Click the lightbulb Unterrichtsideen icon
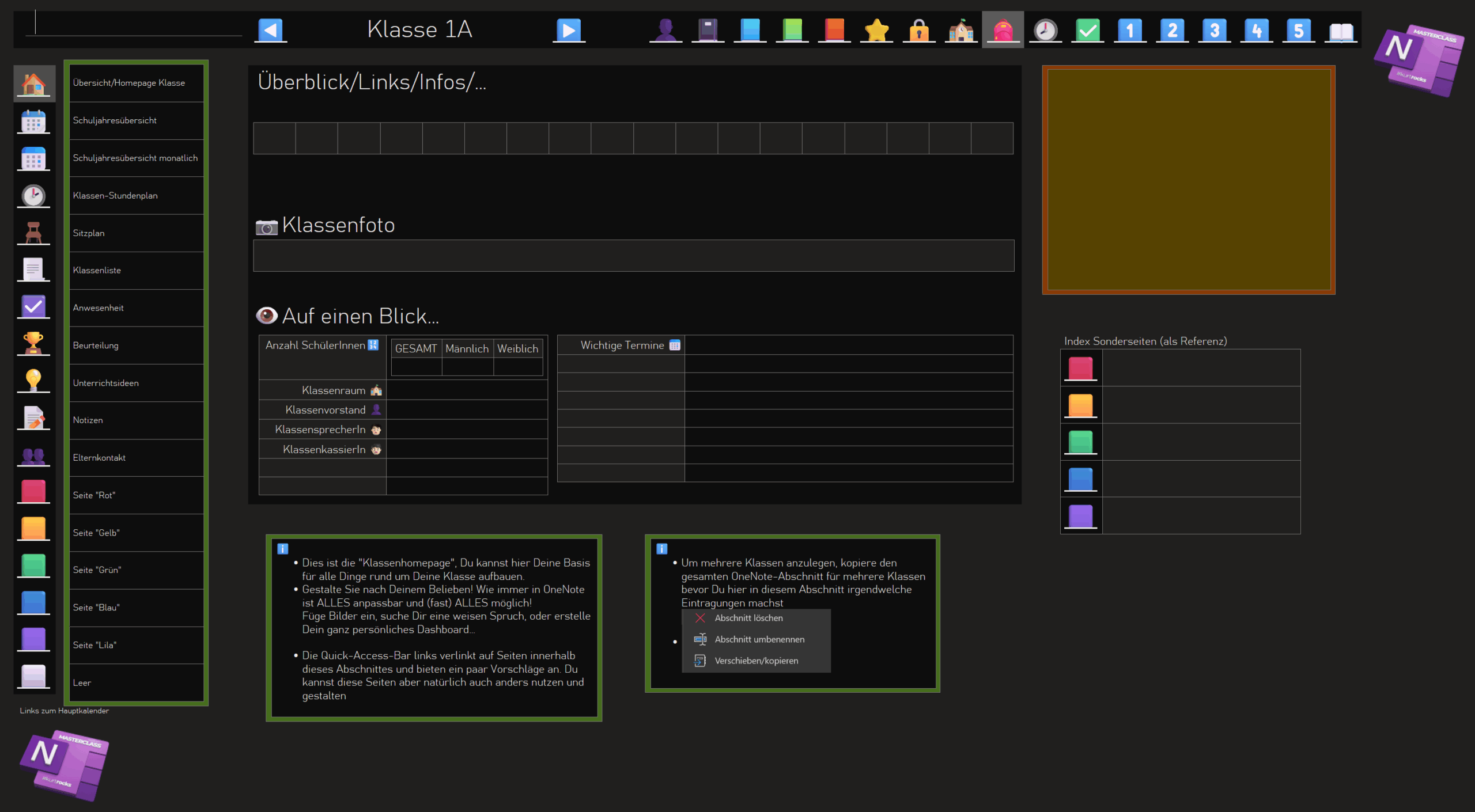This screenshot has height=812, width=1475. click(x=33, y=381)
